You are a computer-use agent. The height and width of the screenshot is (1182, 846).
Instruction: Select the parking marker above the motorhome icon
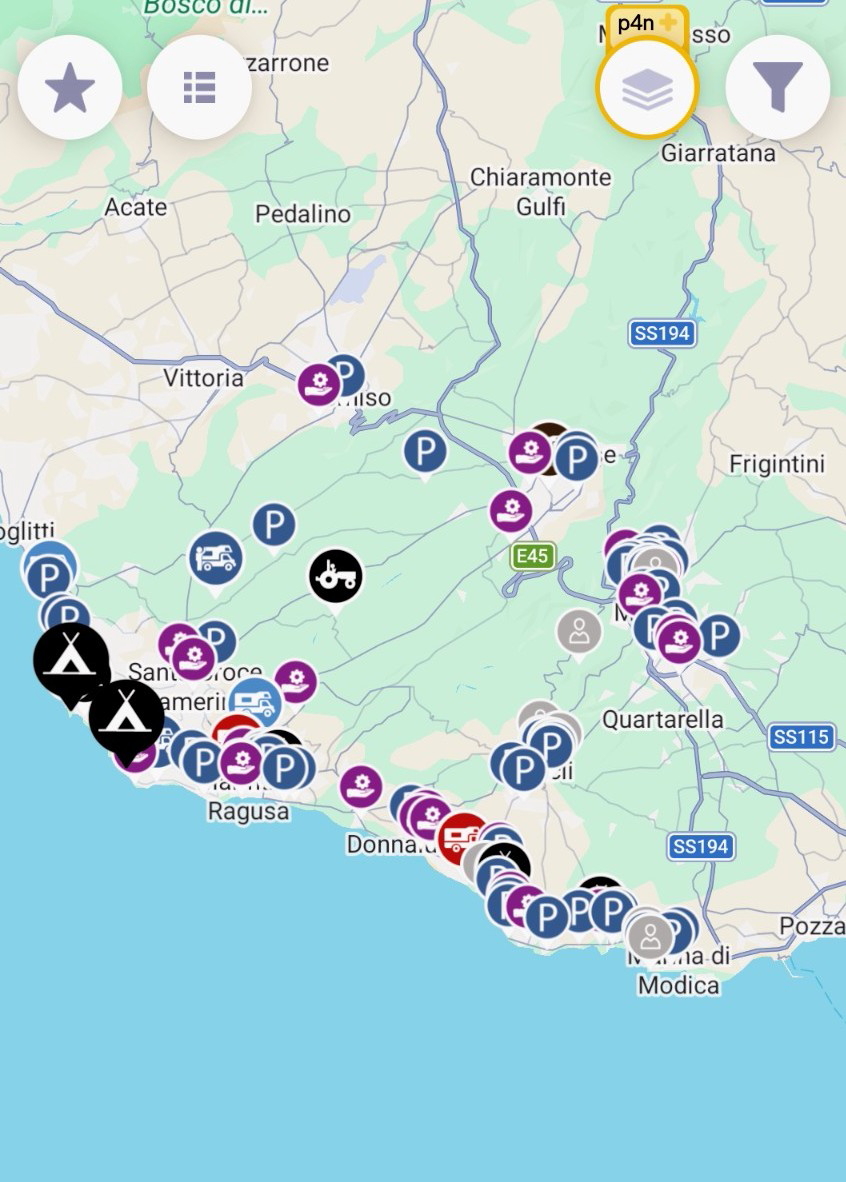(274, 525)
